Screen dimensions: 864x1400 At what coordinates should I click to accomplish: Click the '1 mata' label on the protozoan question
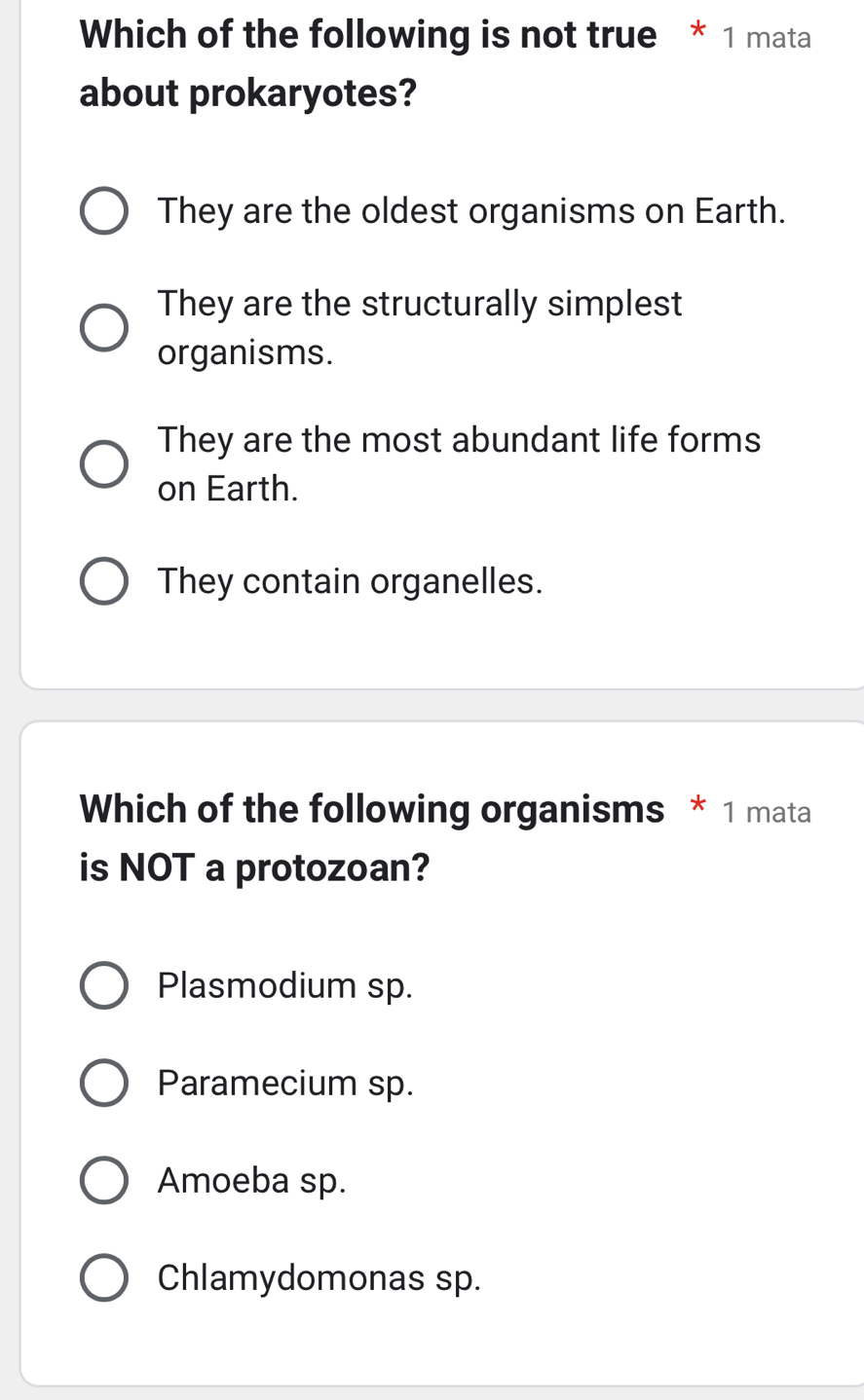coord(767,811)
